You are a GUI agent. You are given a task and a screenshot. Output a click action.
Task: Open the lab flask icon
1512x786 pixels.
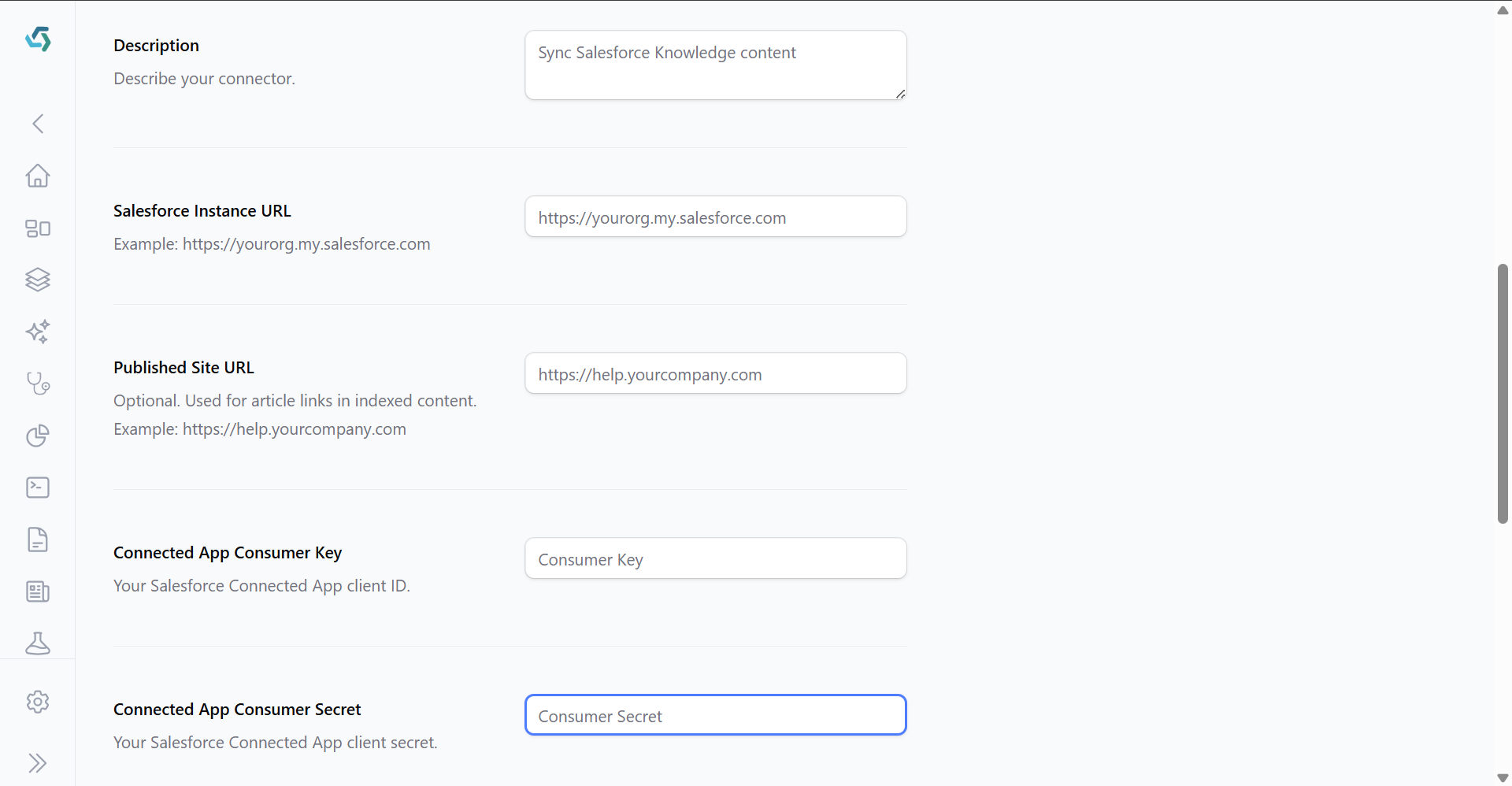click(x=38, y=643)
